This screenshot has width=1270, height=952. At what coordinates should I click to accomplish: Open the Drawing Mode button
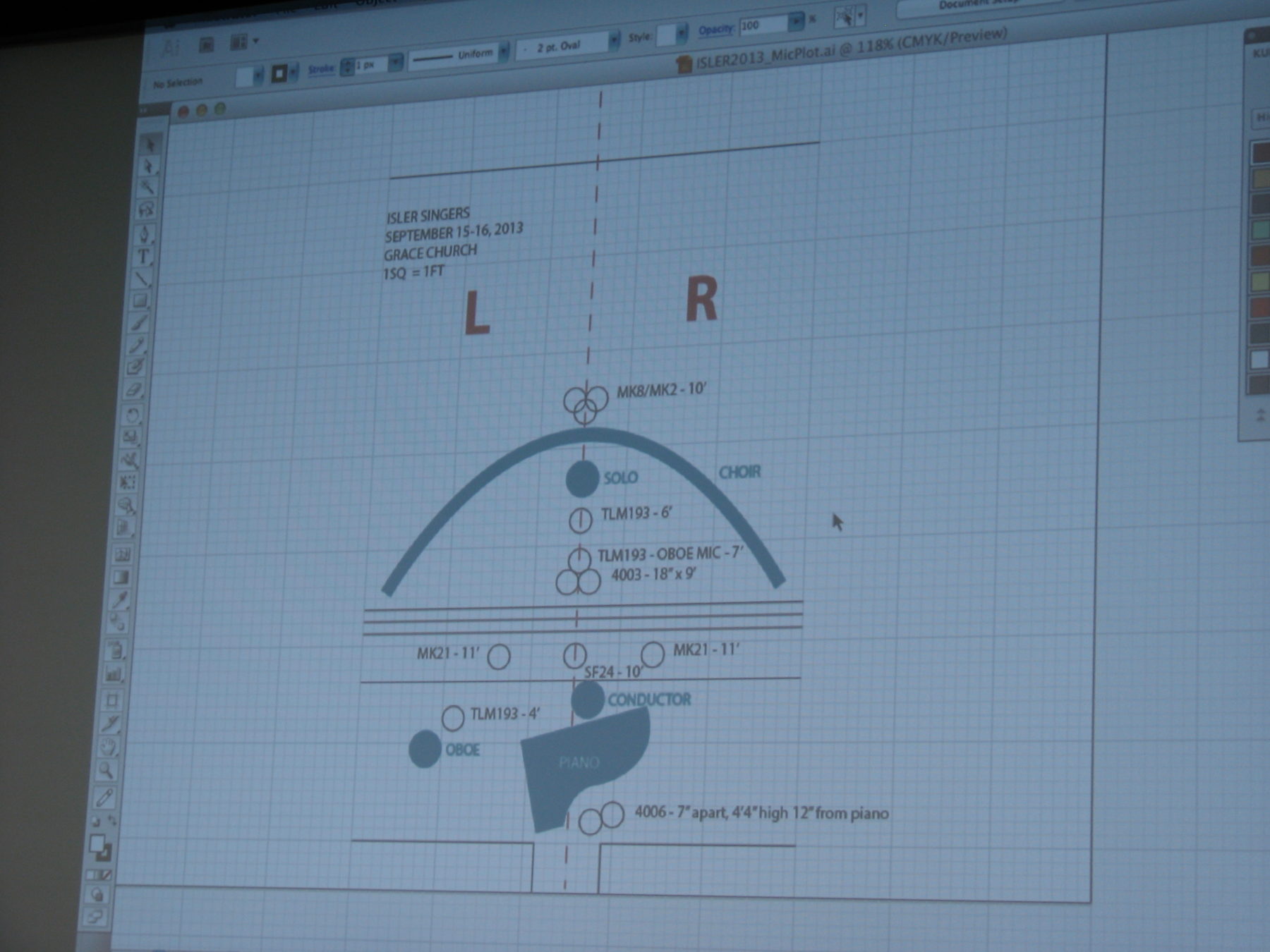(97, 895)
